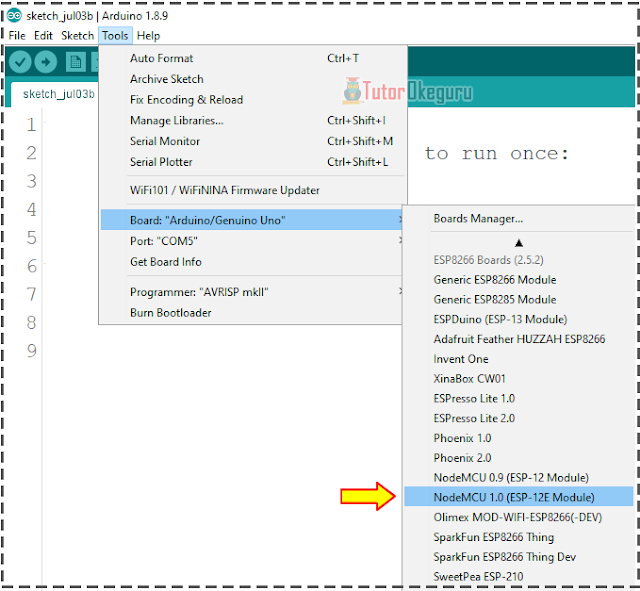Viewport: 640px width, 591px height.
Task: Select Phoenix 2.0 board
Action: coord(518,458)
